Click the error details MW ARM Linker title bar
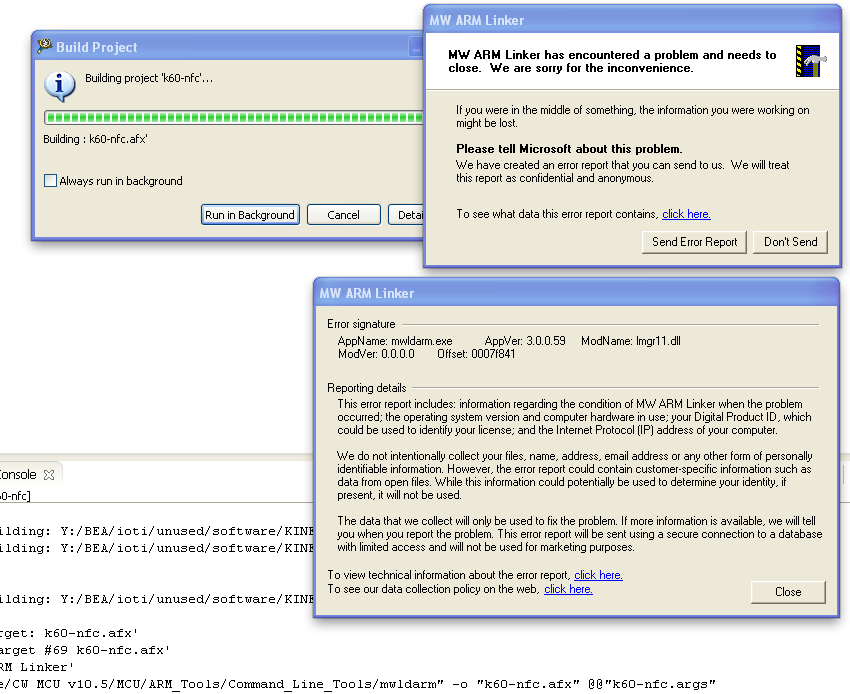850x694 pixels. click(x=576, y=293)
